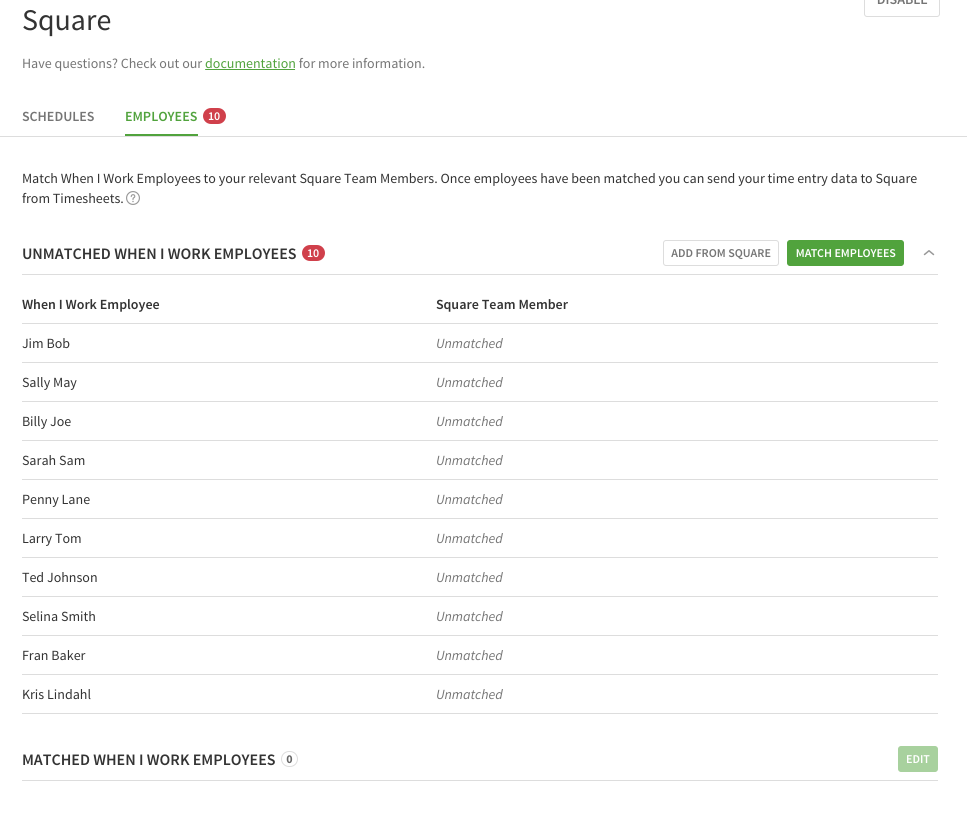Image resolution: width=967 pixels, height=826 pixels.
Task: Switch to the SCHEDULES tab
Action: click(58, 116)
